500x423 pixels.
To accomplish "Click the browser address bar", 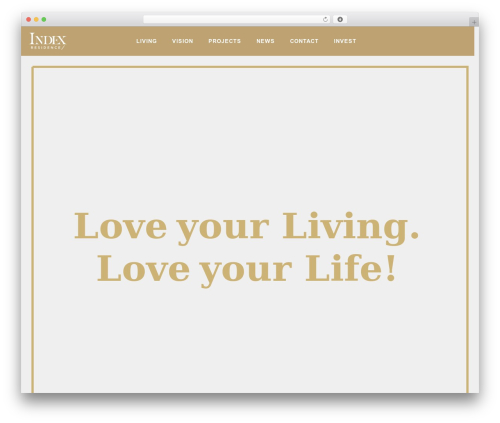I will pyautogui.click(x=236, y=19).
